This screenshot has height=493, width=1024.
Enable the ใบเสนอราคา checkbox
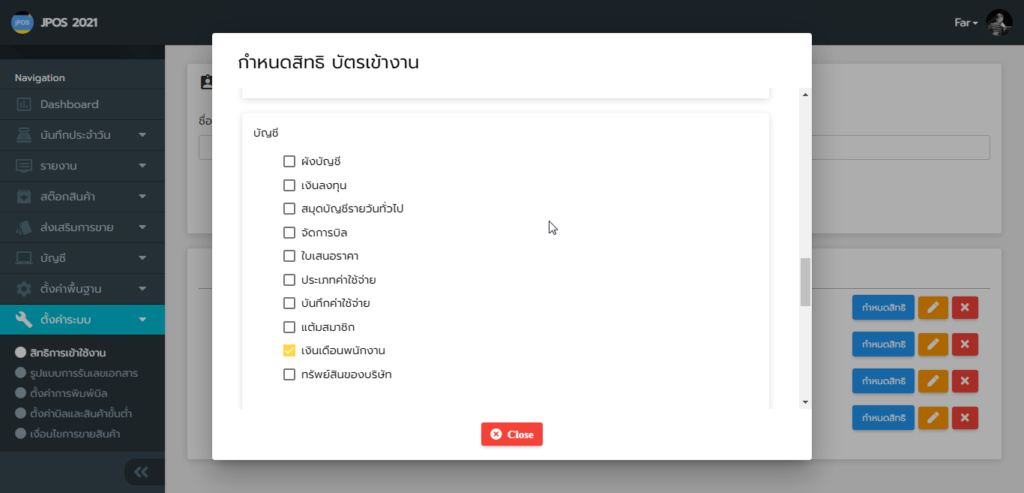289,256
